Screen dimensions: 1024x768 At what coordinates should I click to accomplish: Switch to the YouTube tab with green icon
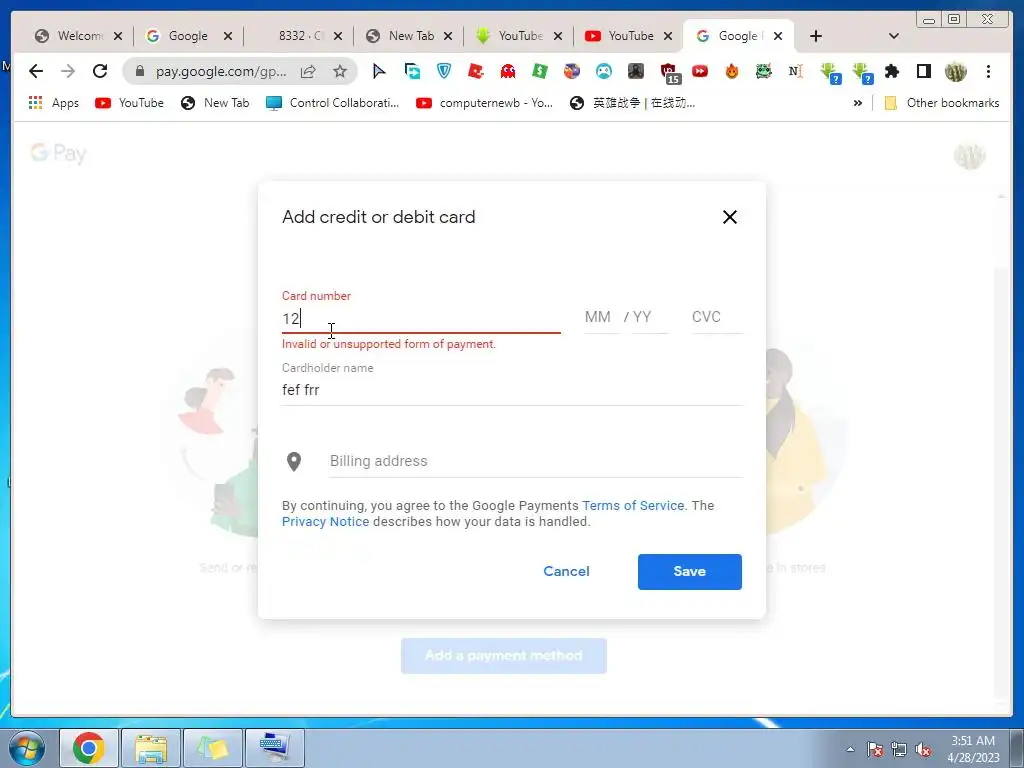coord(511,36)
